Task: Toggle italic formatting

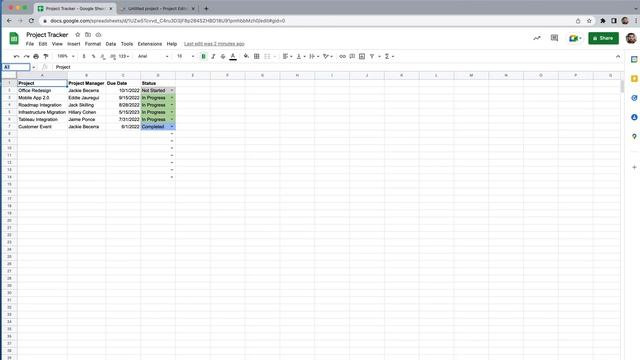Action: 213,56
